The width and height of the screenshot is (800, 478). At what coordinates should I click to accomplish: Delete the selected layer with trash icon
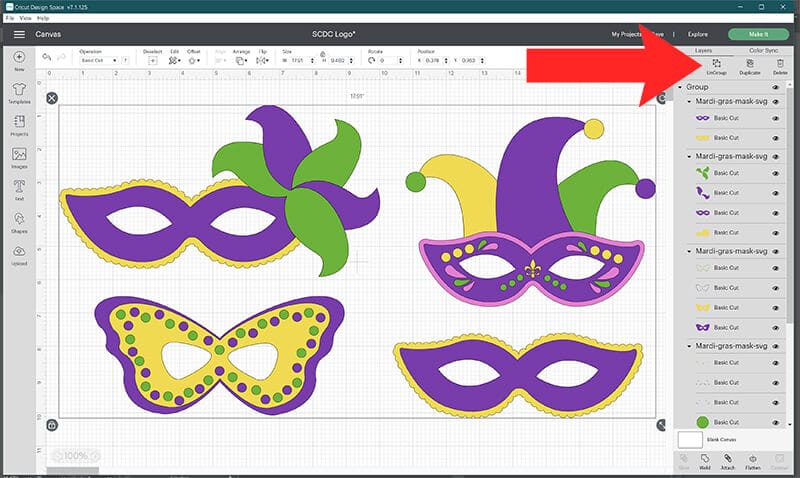click(780, 66)
